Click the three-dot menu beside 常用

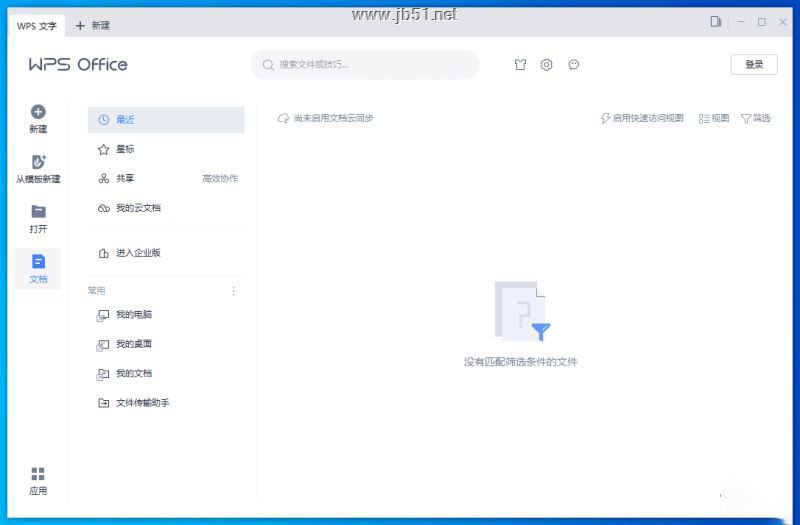point(234,291)
